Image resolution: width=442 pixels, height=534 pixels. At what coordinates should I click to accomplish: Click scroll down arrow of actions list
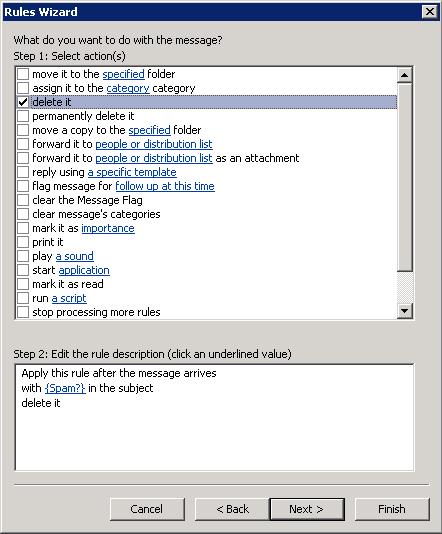tap(405, 311)
